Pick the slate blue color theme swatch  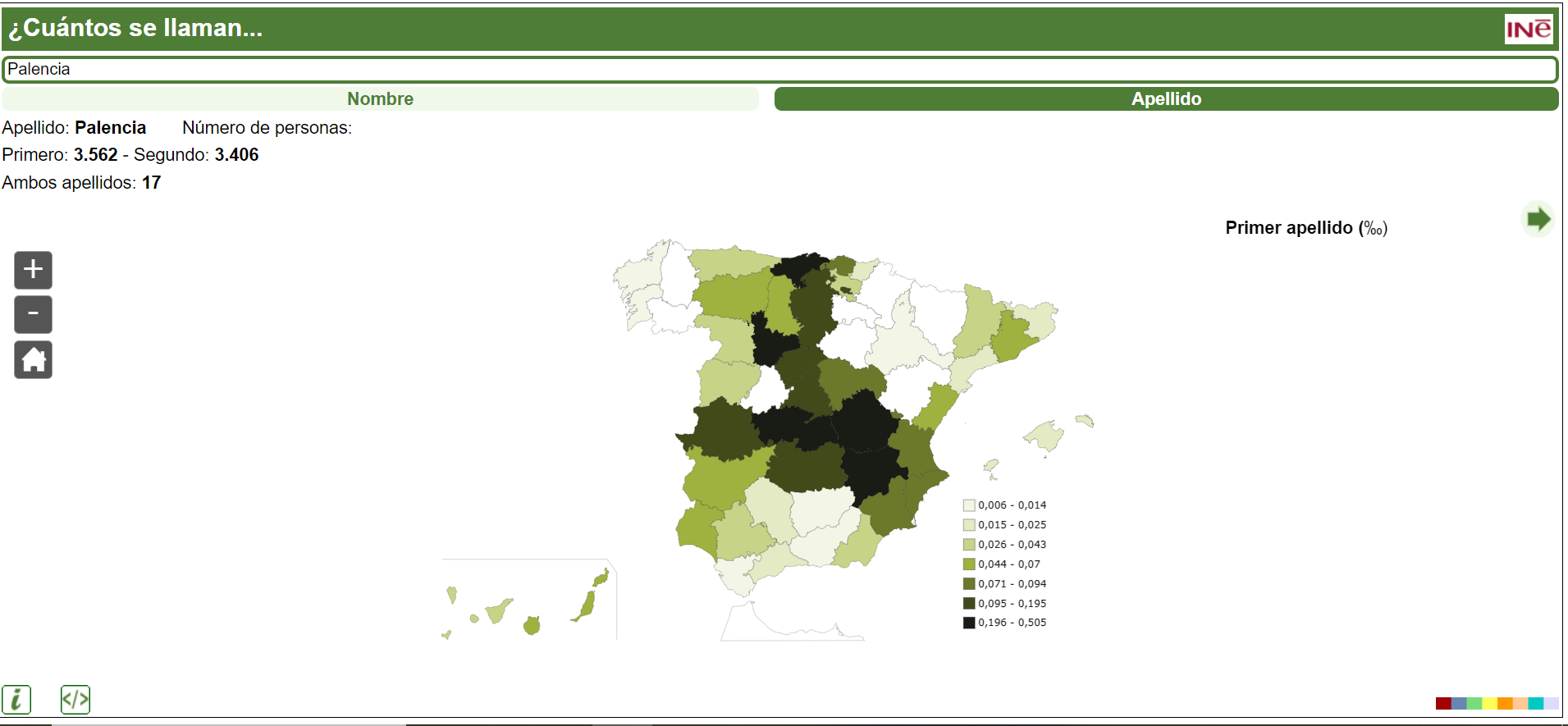(1459, 703)
